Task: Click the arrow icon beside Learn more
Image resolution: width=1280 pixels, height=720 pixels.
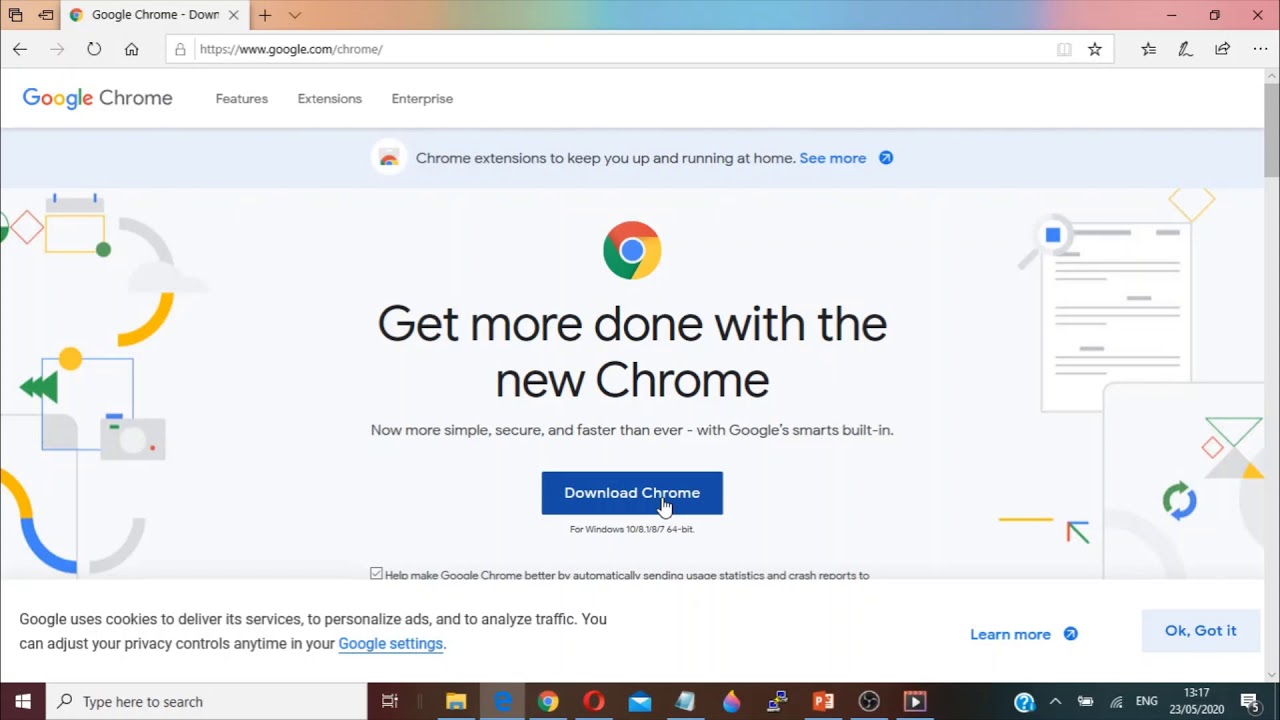Action: click(x=1071, y=634)
